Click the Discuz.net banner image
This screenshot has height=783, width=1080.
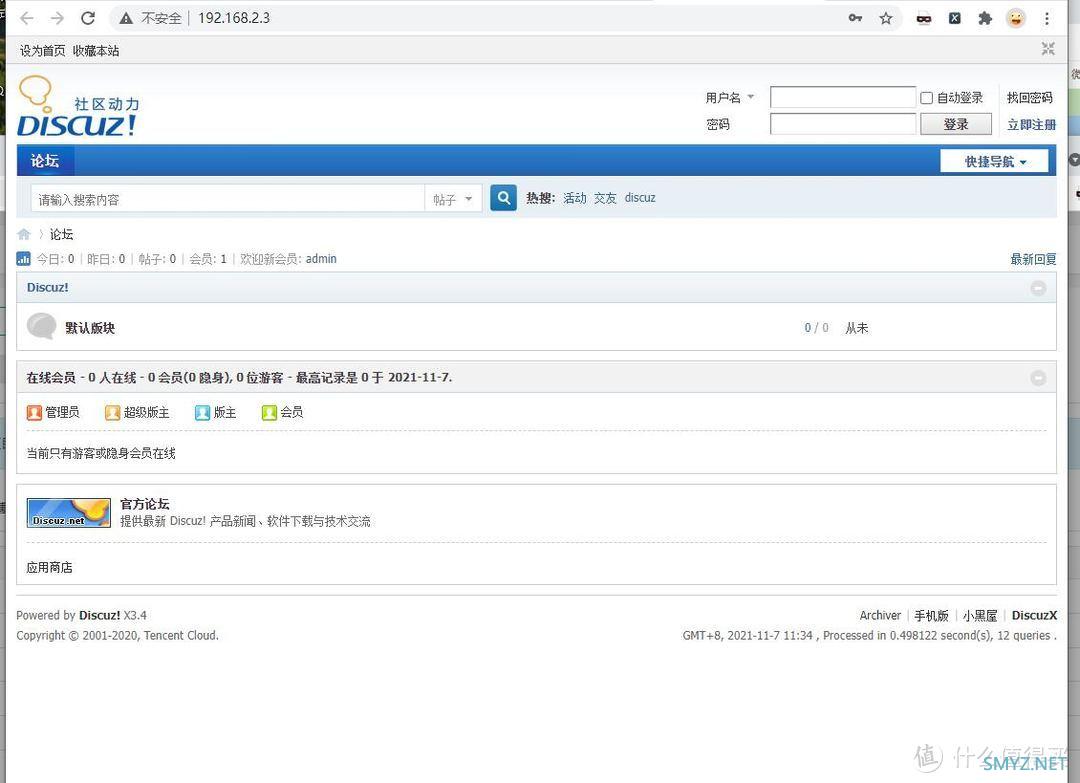(x=68, y=513)
